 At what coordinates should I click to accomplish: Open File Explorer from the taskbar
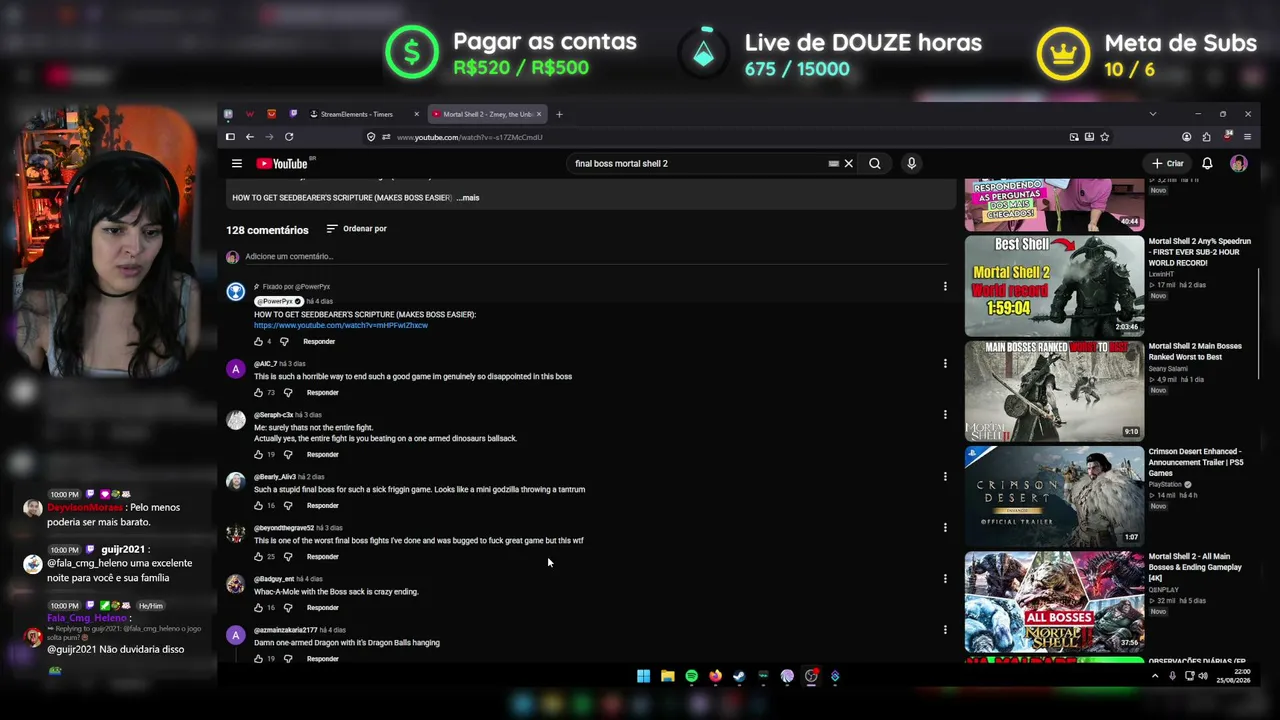[667, 676]
